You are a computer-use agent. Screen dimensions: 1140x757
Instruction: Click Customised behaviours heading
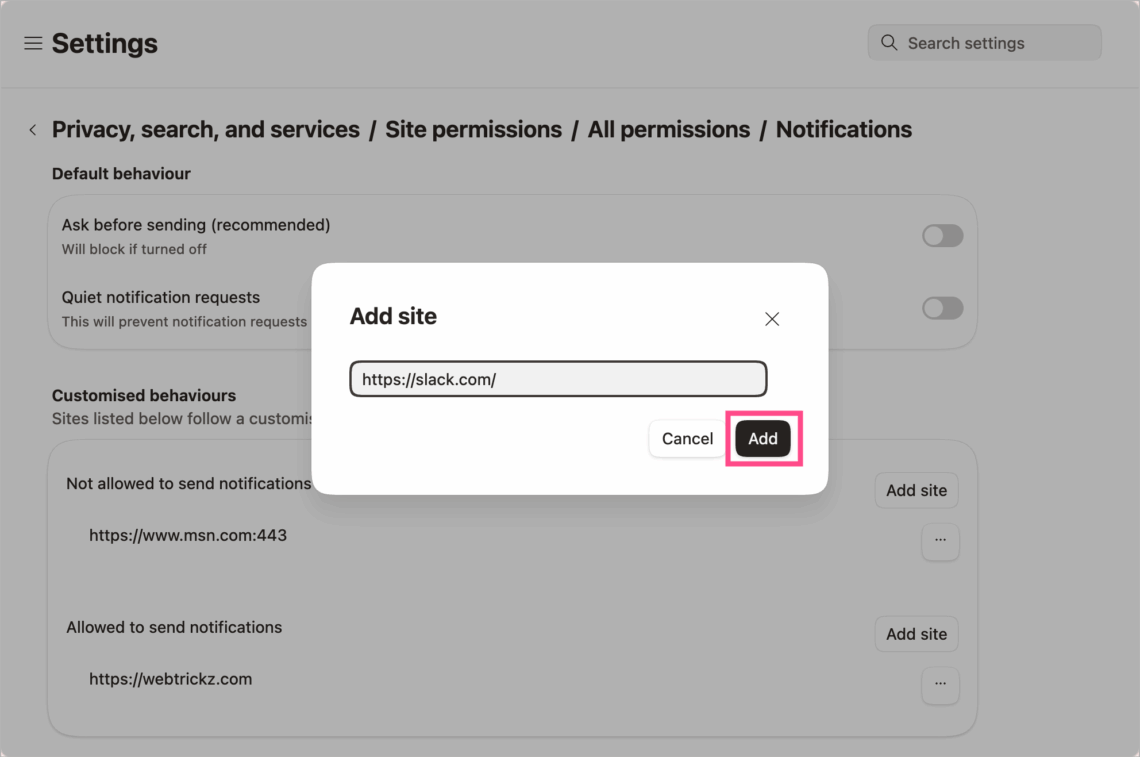point(144,396)
